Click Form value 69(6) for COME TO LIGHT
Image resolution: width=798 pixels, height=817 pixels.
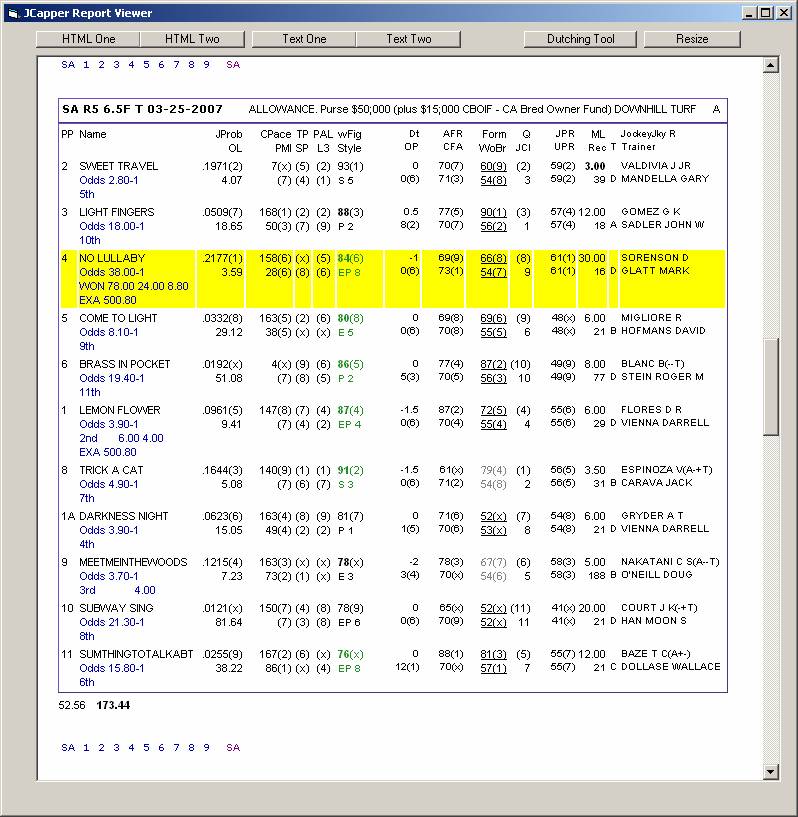coord(493,318)
